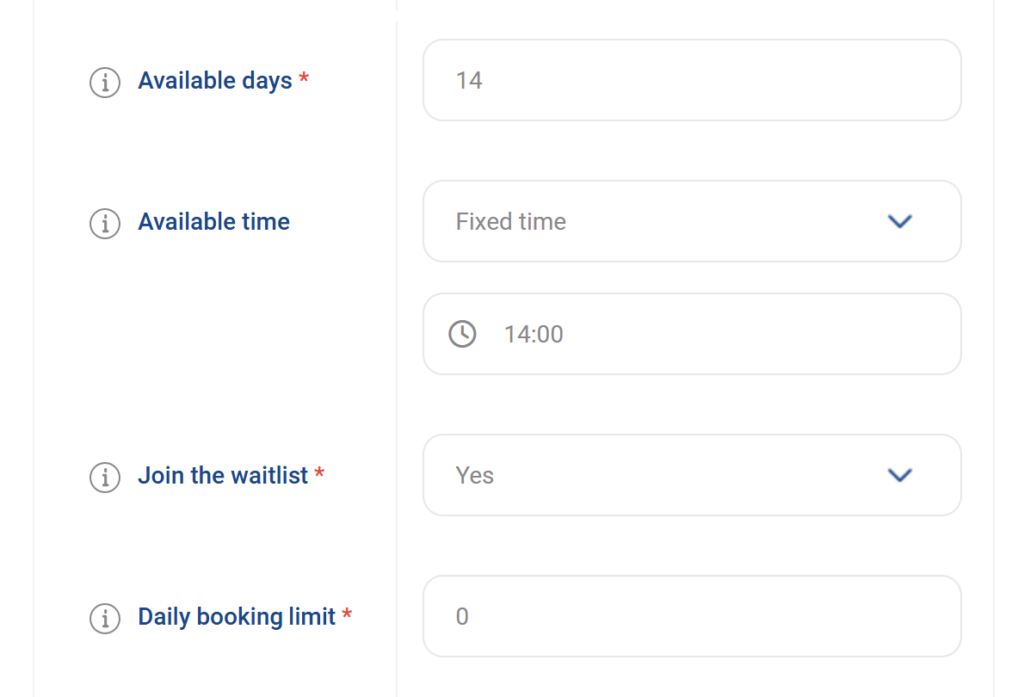
Task: Click the Join the waitlist label
Action: point(222,476)
